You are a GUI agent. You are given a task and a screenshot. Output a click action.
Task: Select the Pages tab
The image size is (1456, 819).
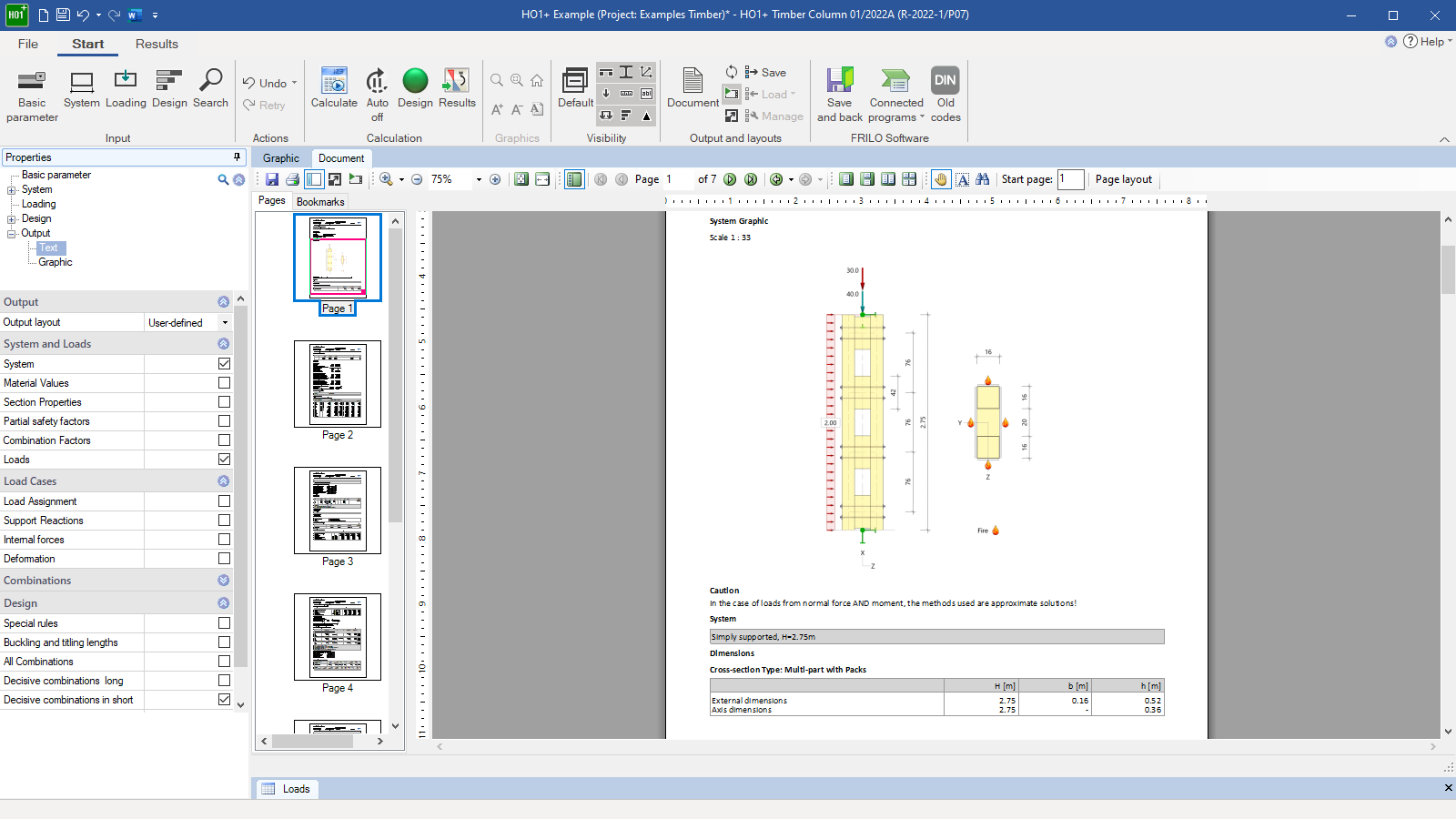(x=272, y=201)
